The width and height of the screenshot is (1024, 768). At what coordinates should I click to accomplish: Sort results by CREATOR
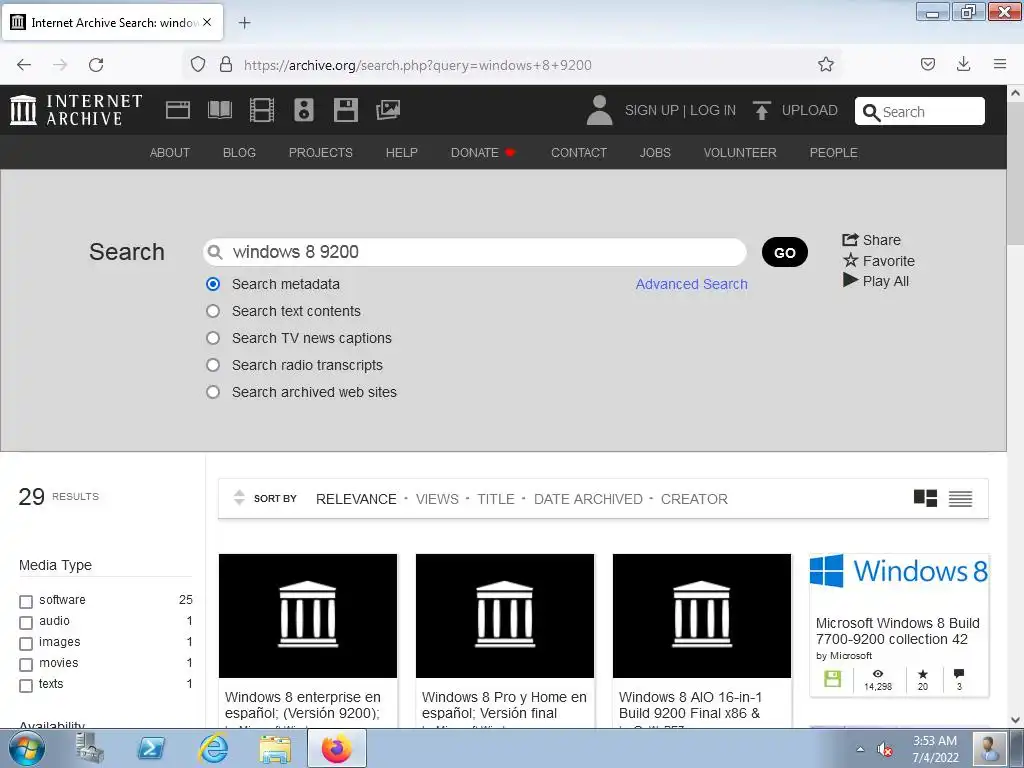coord(694,499)
